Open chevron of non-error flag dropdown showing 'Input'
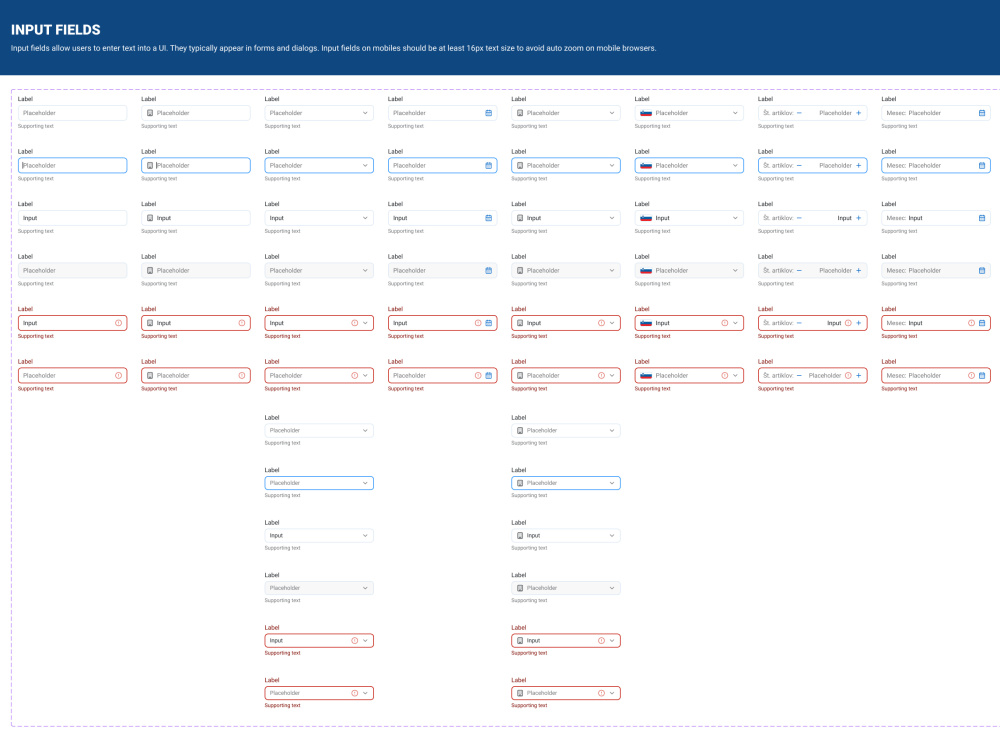1000x750 pixels. coord(735,218)
